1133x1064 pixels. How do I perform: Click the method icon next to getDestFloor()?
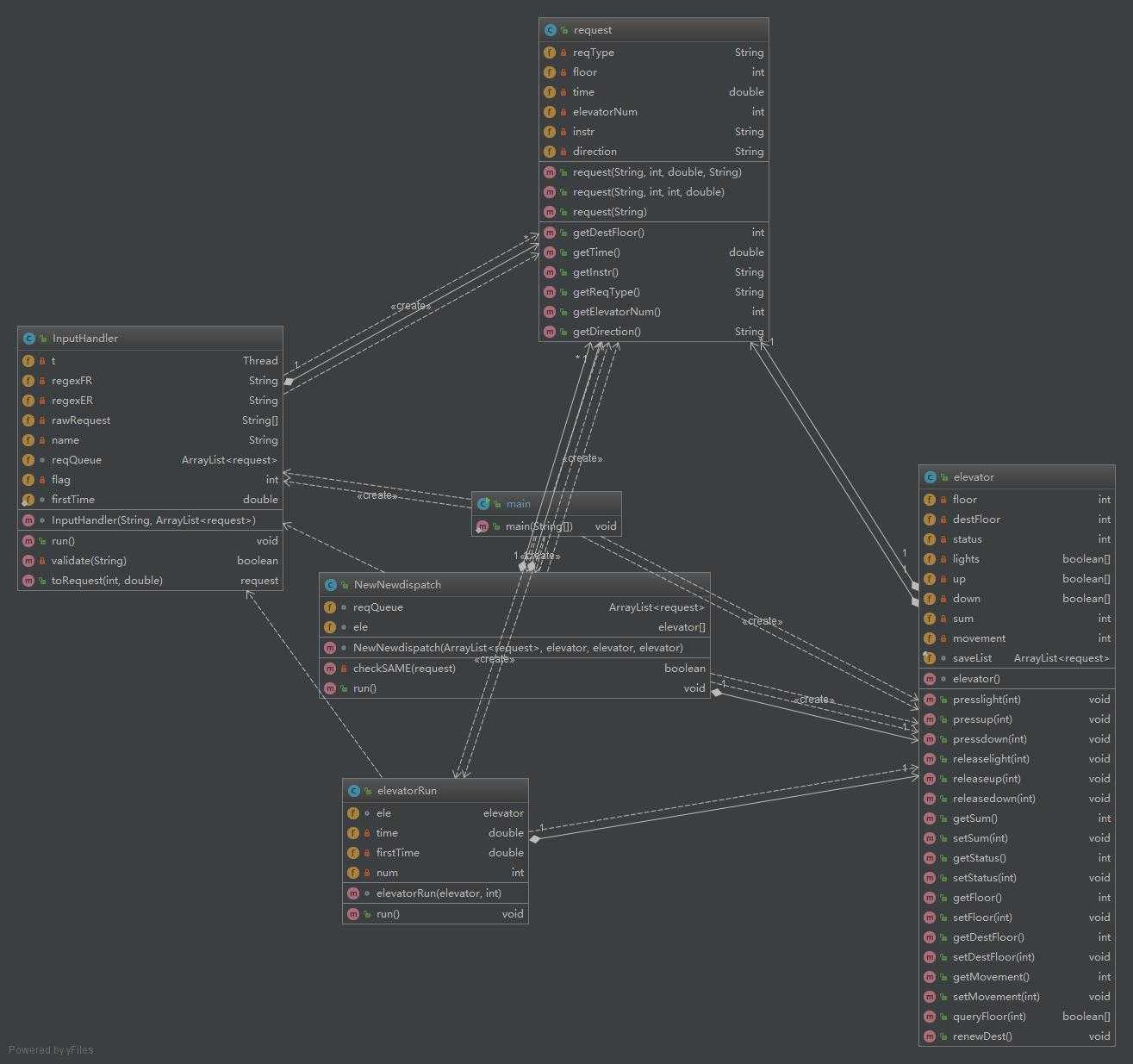550,233
